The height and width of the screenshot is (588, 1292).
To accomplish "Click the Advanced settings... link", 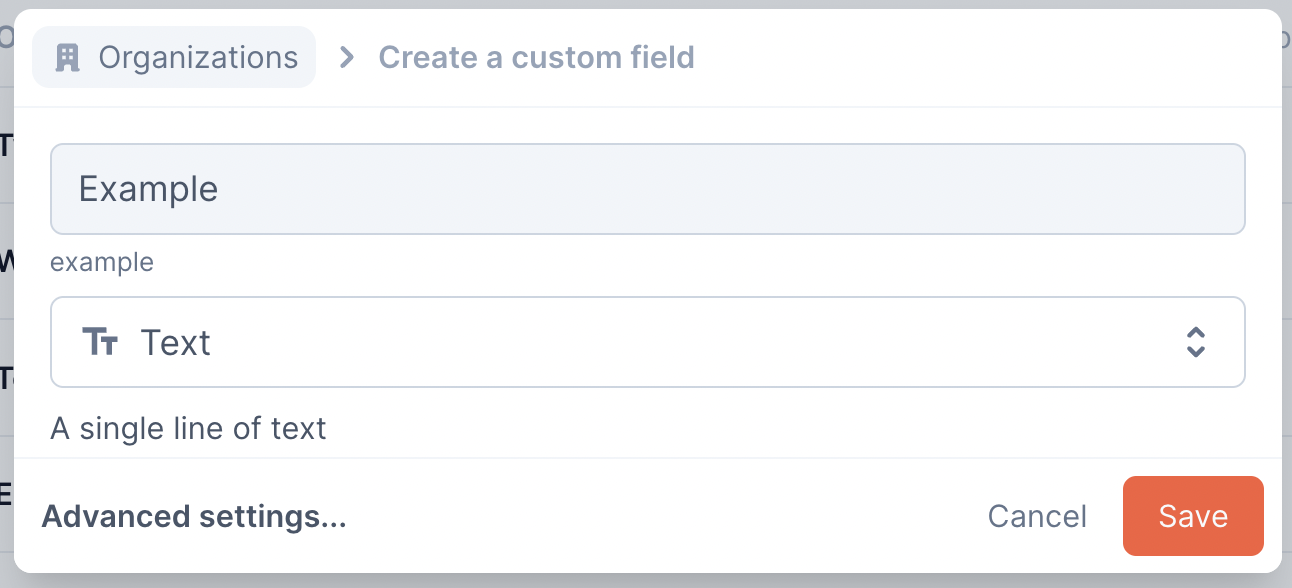I will [x=194, y=517].
